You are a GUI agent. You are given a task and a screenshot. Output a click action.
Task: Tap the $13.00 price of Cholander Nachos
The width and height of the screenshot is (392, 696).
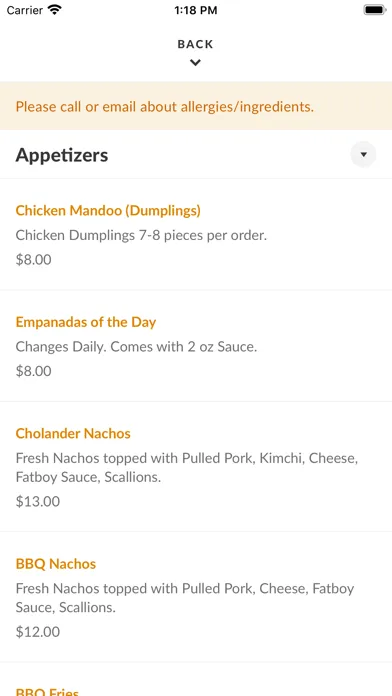tap(38, 502)
